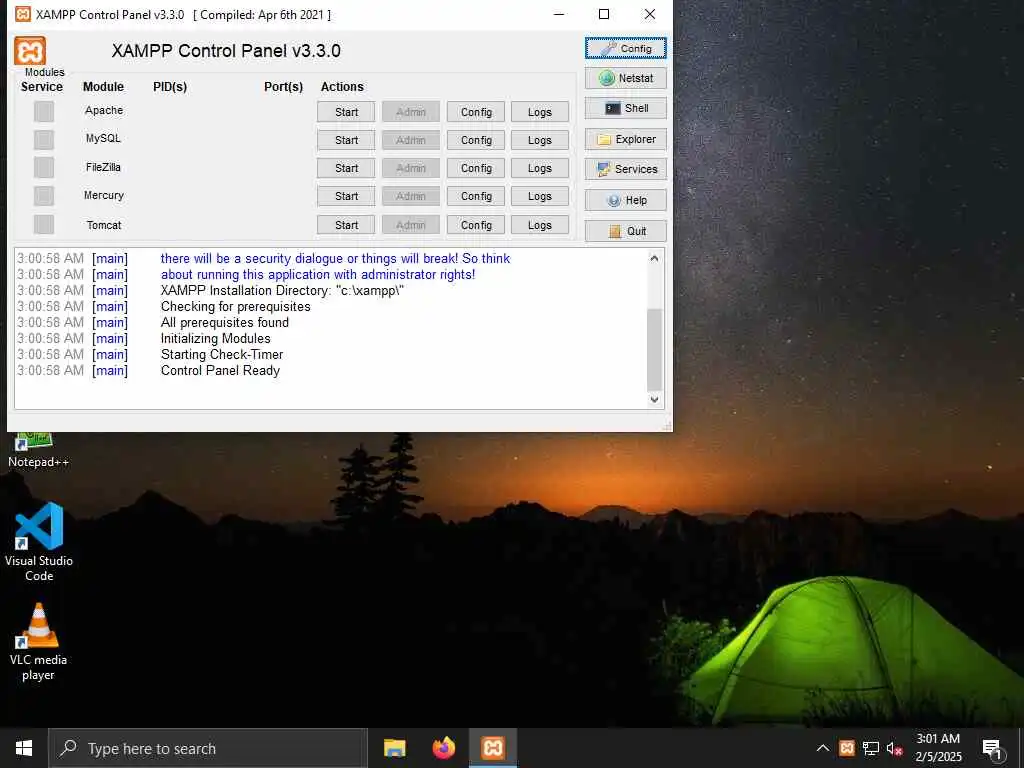Toggle the Mercury service checkbox

coord(44,196)
